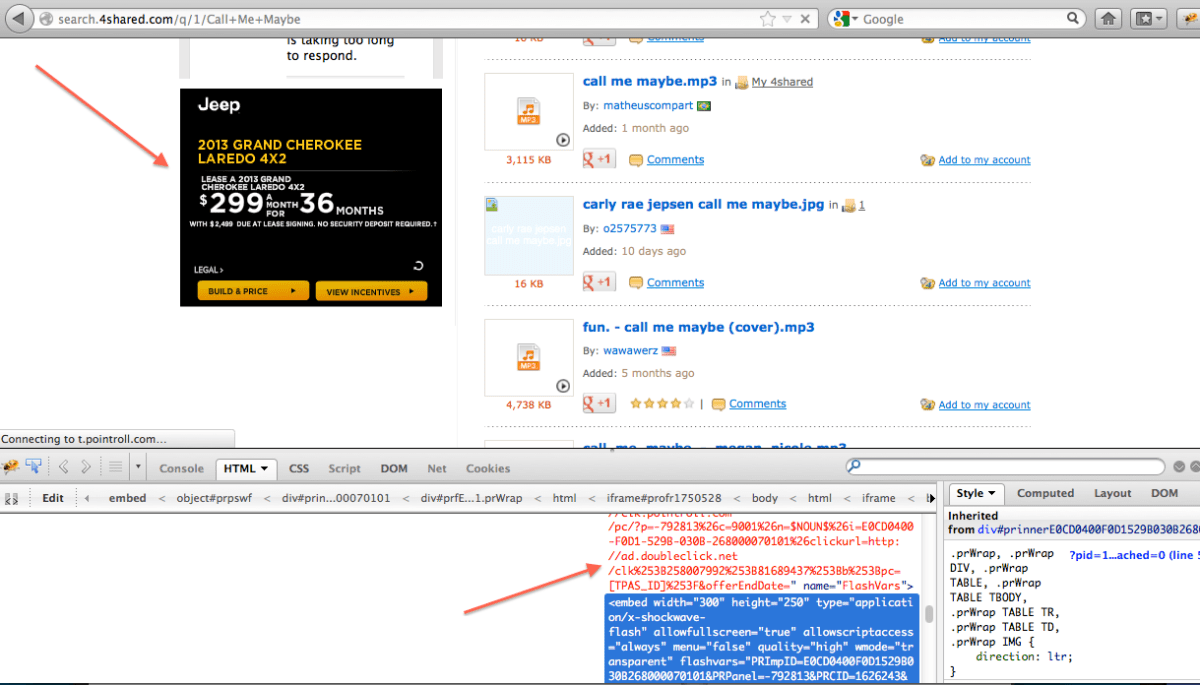Click View Incentives on the Jeep ad
The image size is (1200, 685).
coord(371,291)
